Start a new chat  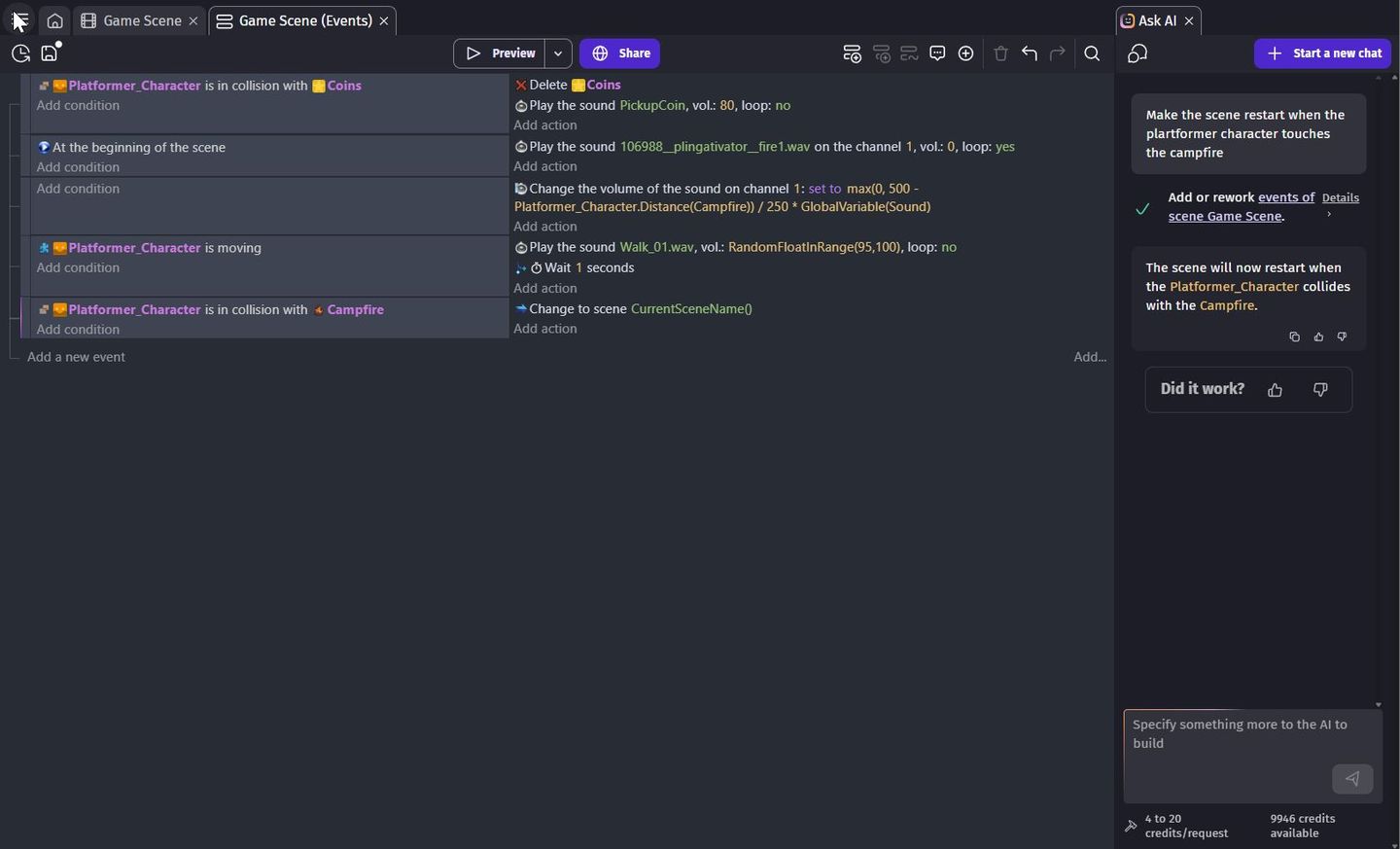(x=1323, y=53)
